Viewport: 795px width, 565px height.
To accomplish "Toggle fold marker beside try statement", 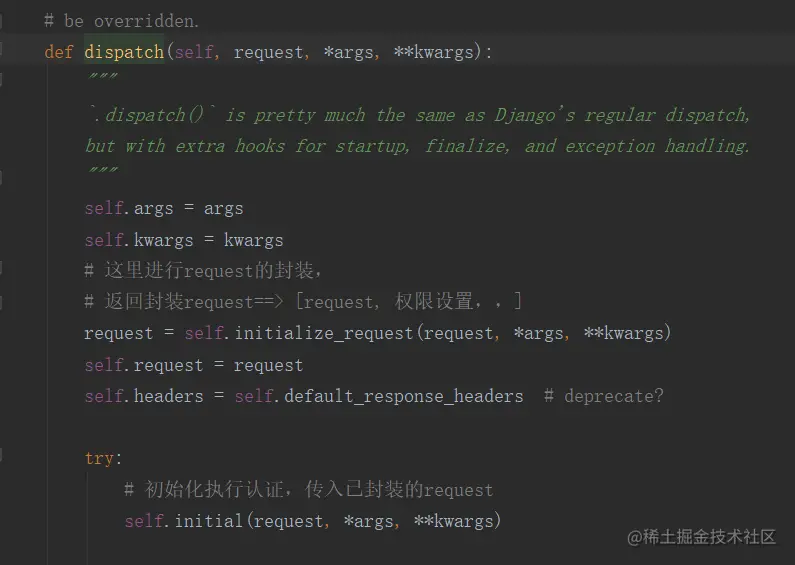I will (x=1, y=454).
